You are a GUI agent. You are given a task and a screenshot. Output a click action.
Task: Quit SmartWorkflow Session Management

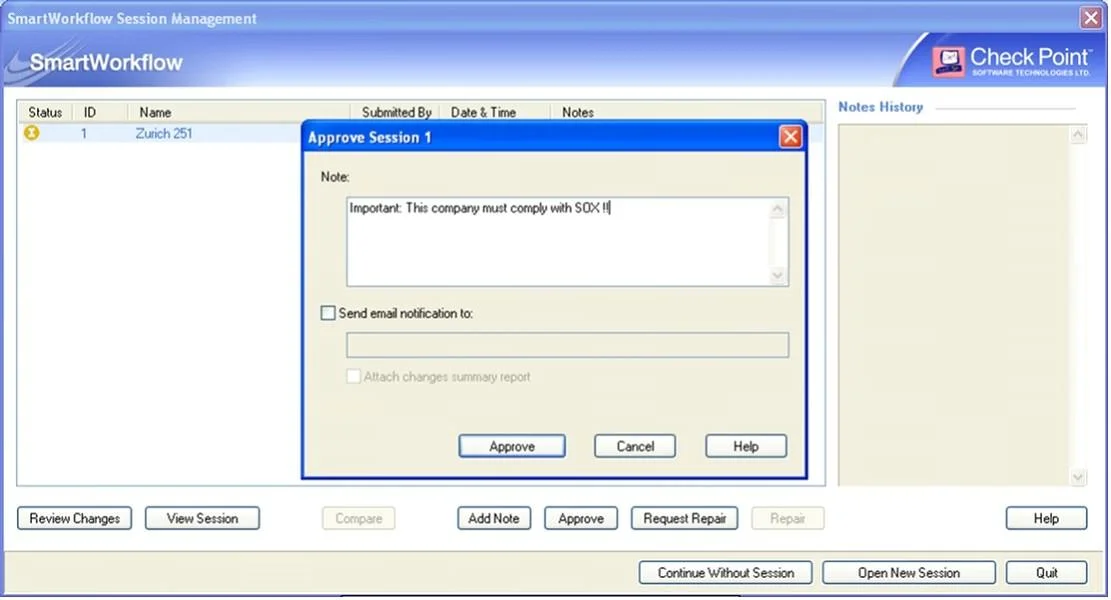pos(1047,572)
